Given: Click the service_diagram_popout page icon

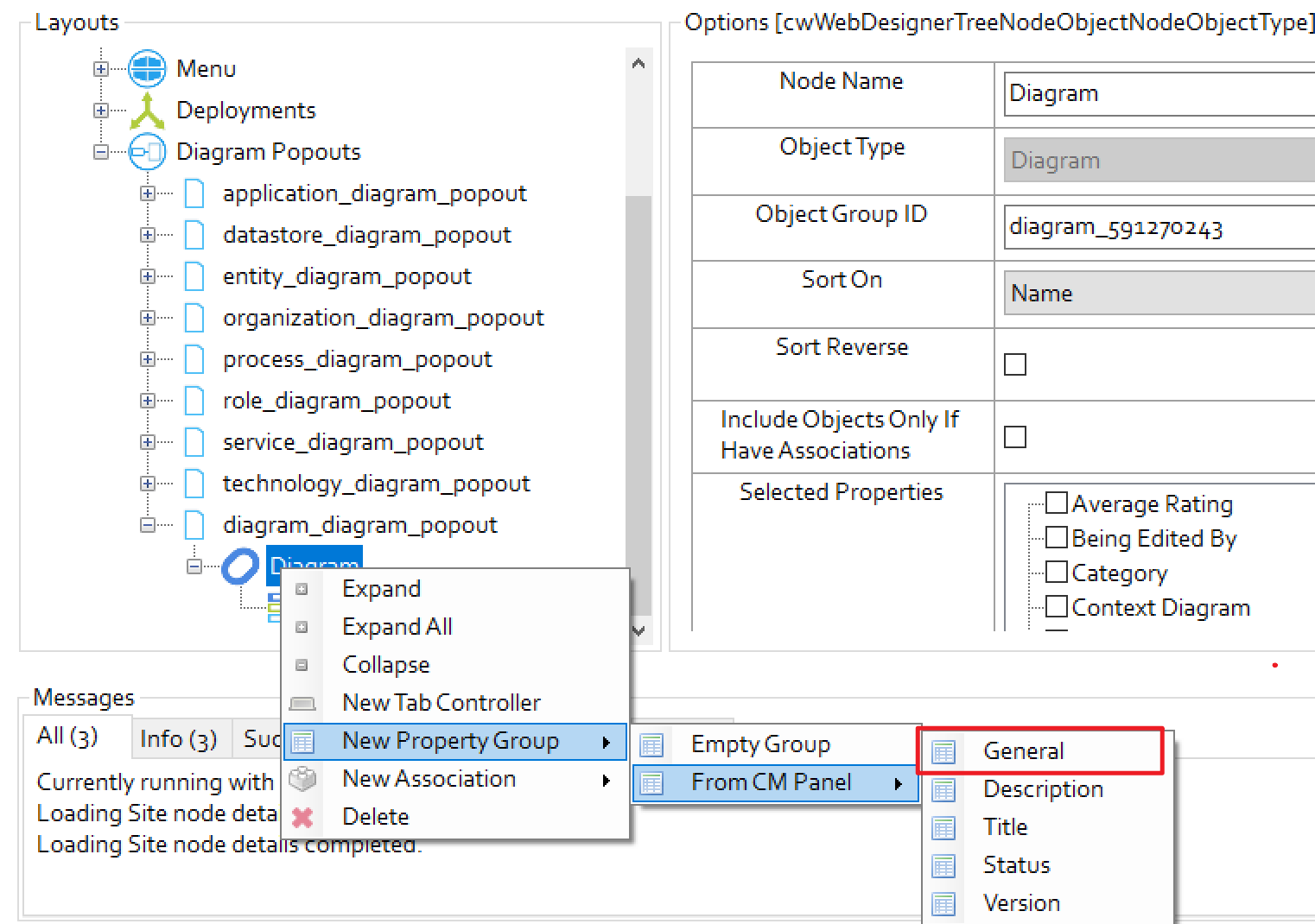Looking at the screenshot, I should click(195, 442).
